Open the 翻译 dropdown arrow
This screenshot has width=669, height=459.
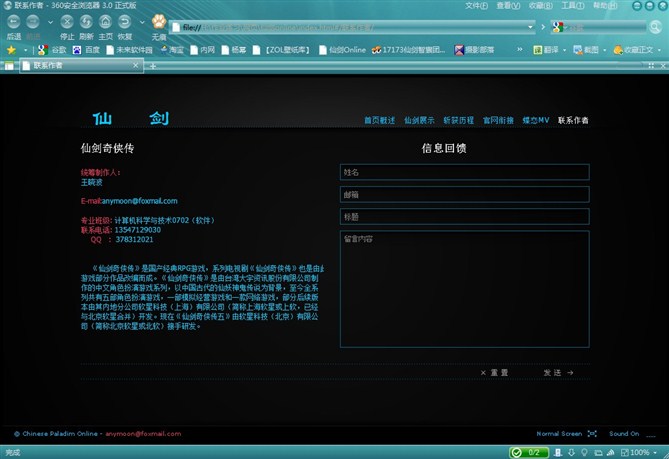click(x=564, y=50)
